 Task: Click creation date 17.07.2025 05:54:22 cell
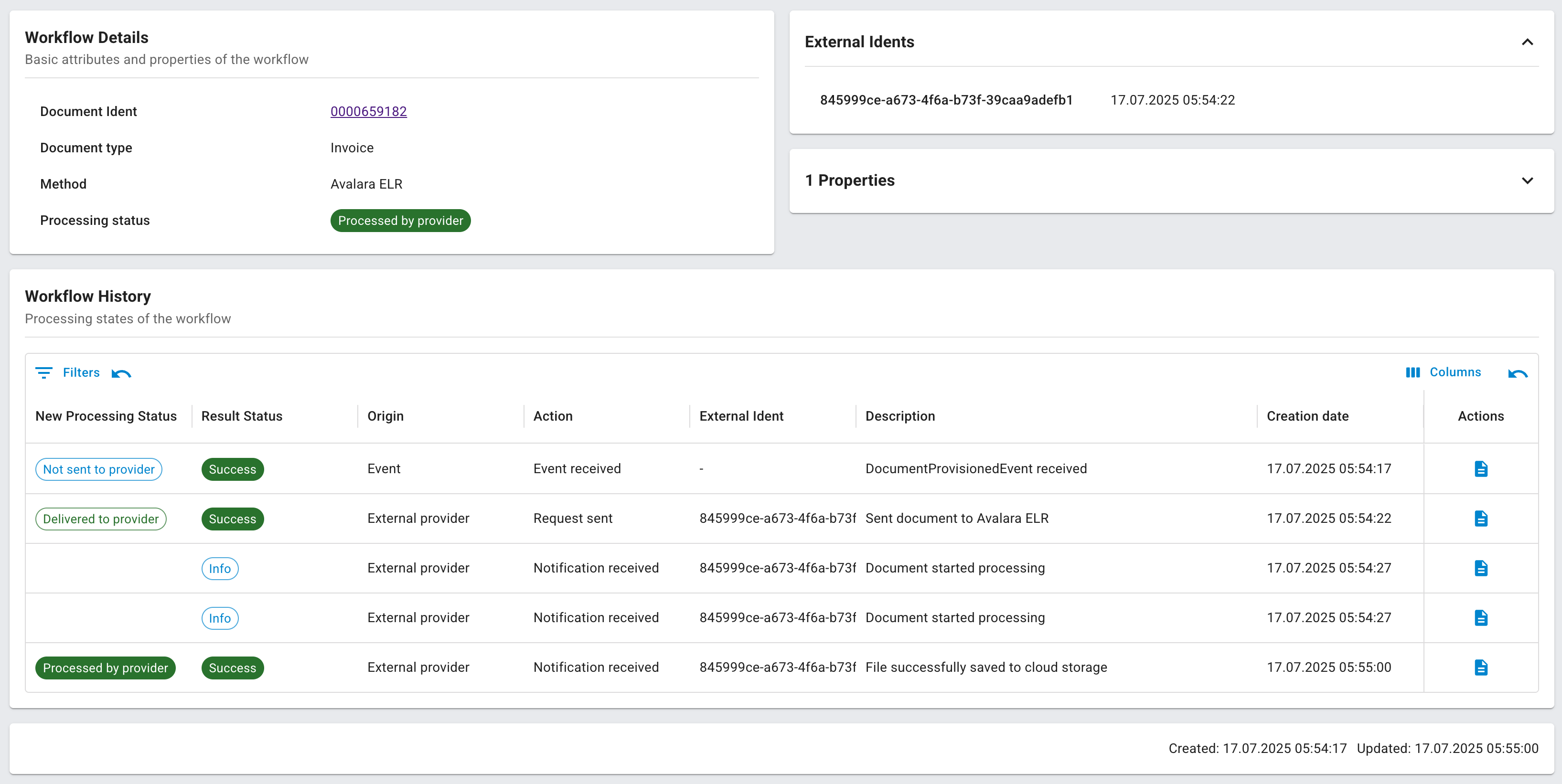click(1329, 519)
